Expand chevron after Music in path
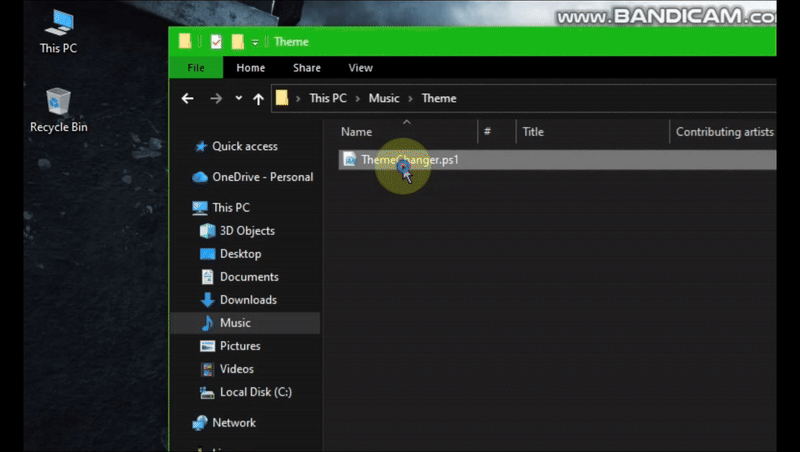This screenshot has height=452, width=800. (x=410, y=98)
